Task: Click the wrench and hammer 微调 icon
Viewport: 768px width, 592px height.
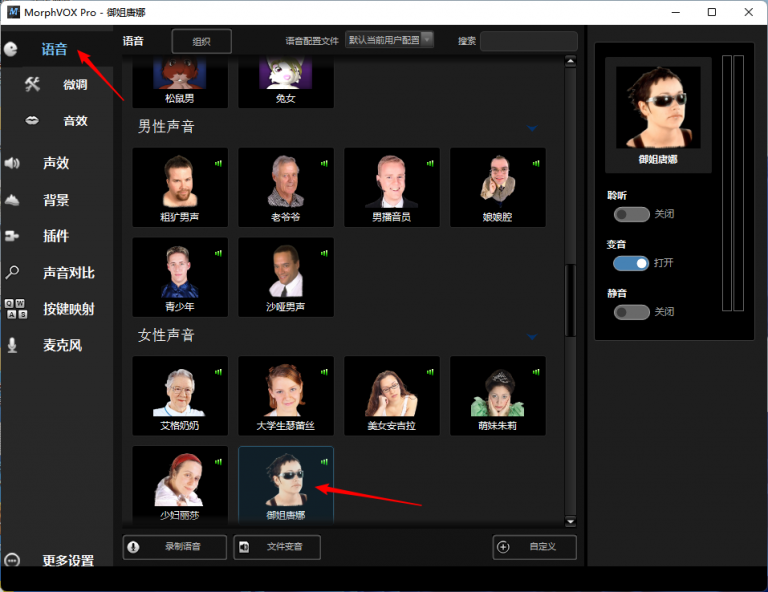Action: (x=32, y=84)
